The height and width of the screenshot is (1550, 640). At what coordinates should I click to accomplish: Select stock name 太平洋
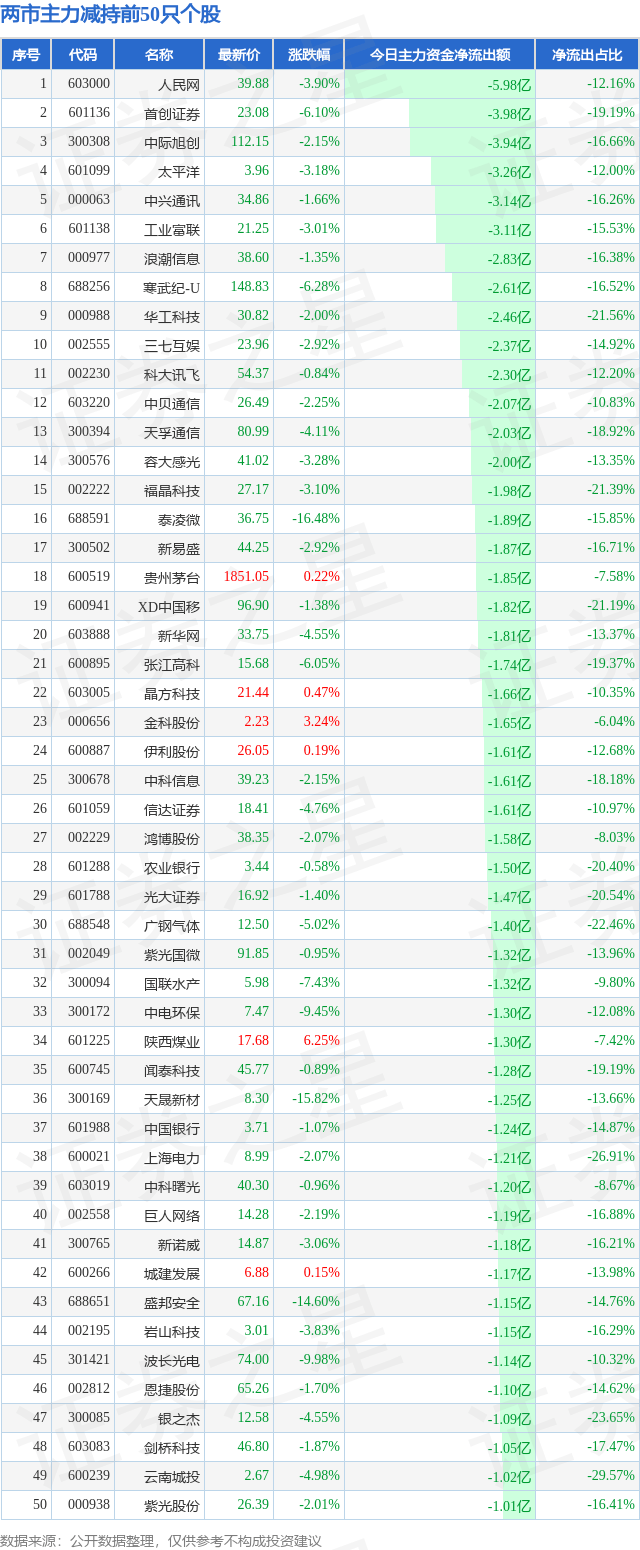tap(179, 172)
